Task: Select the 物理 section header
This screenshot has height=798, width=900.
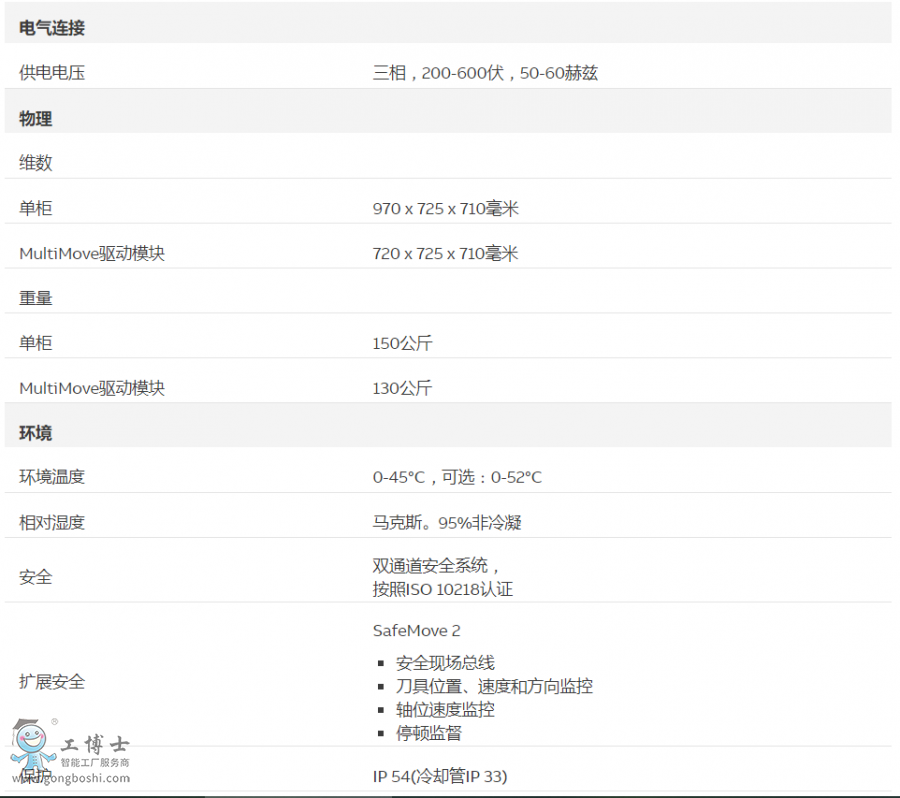Action: click(x=36, y=119)
